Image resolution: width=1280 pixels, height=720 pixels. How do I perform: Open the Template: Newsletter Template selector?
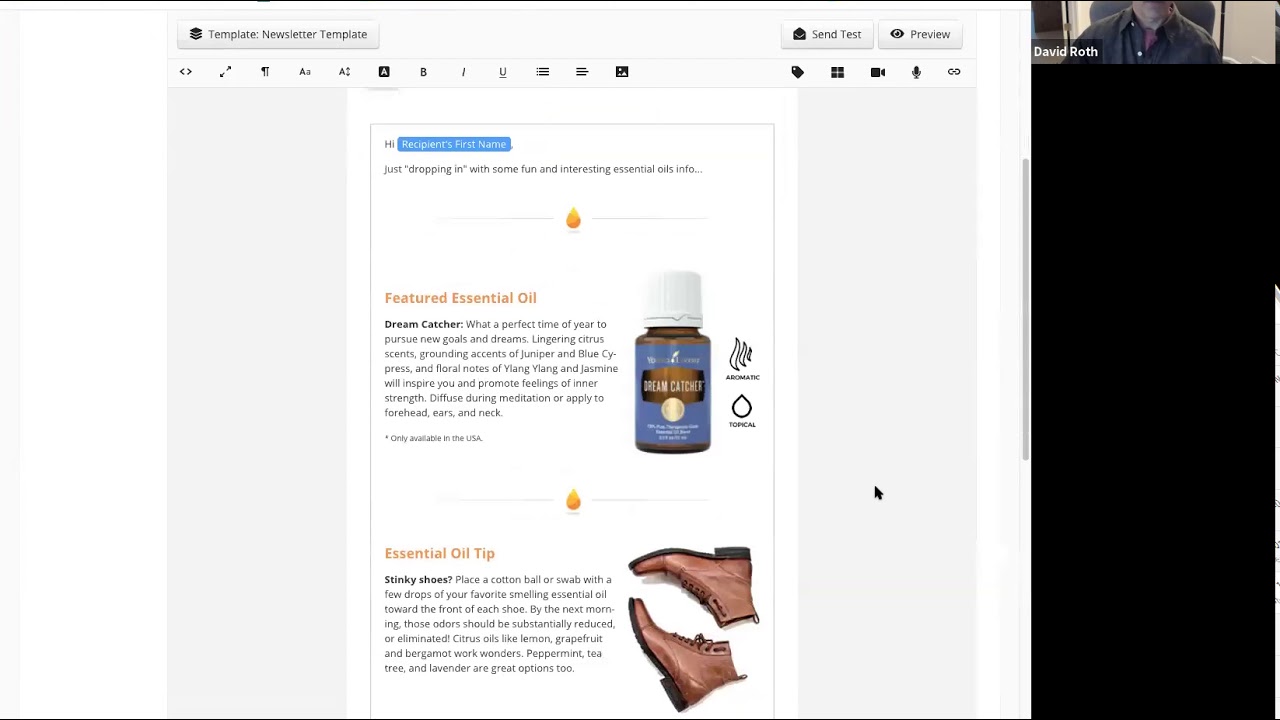pyautogui.click(x=278, y=34)
